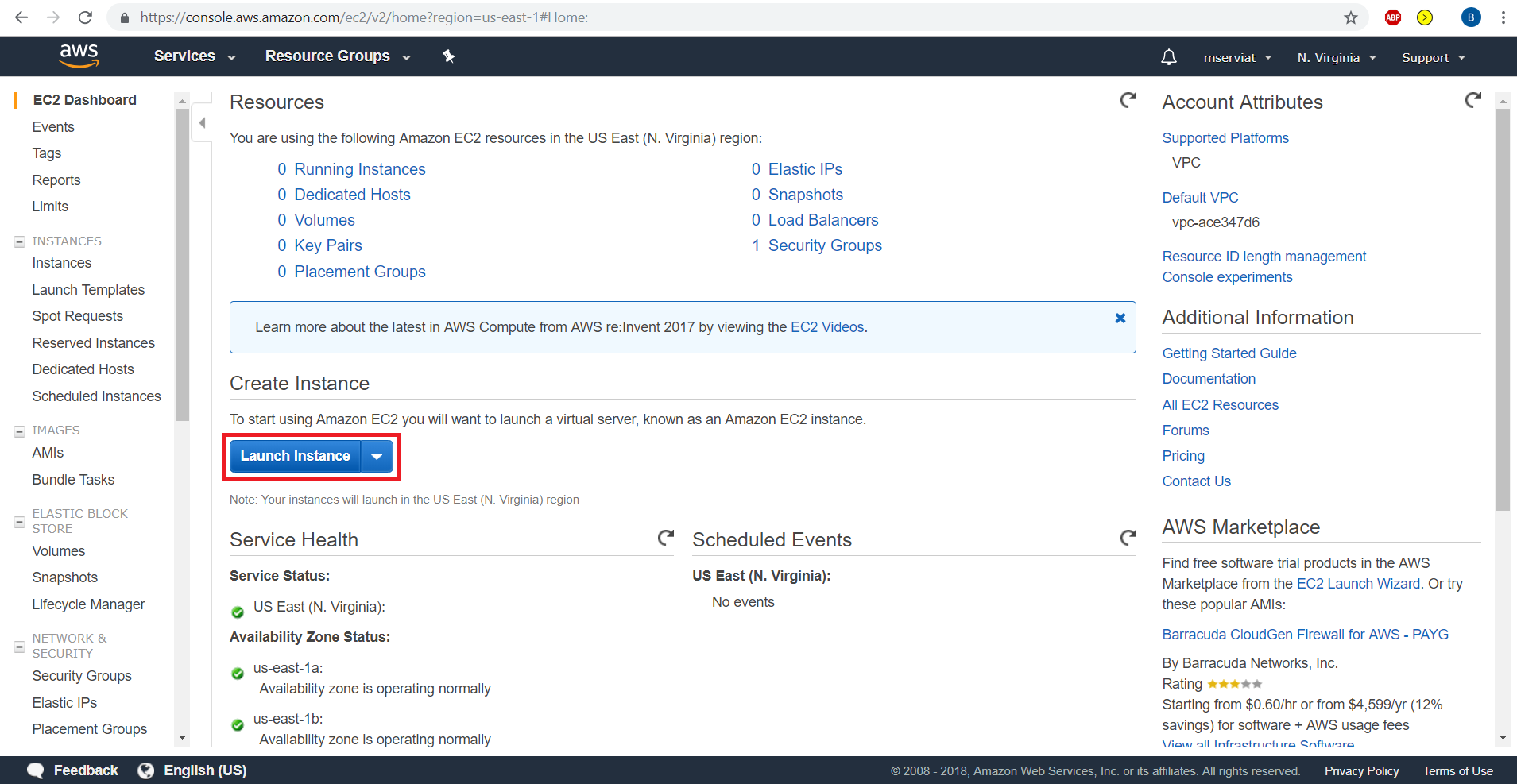Open the Launch Instance dropdown arrow
The width and height of the screenshot is (1517, 784).
(x=377, y=457)
